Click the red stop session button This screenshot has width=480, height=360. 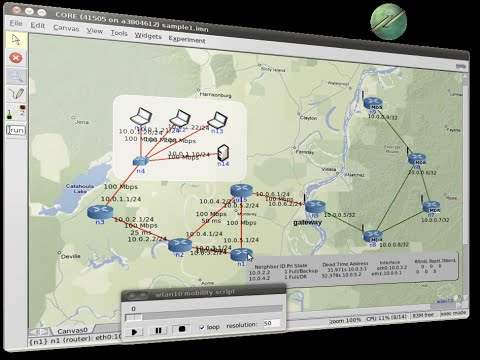click(16, 58)
